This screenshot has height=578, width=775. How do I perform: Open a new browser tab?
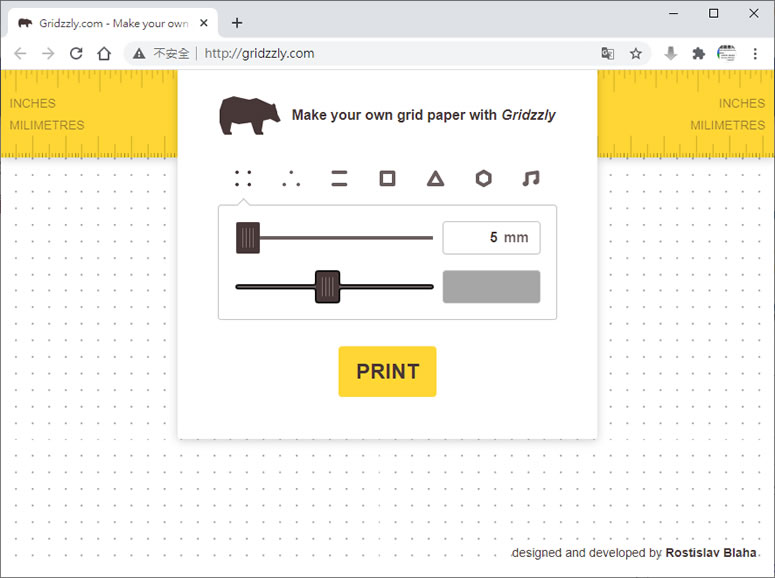tap(237, 23)
